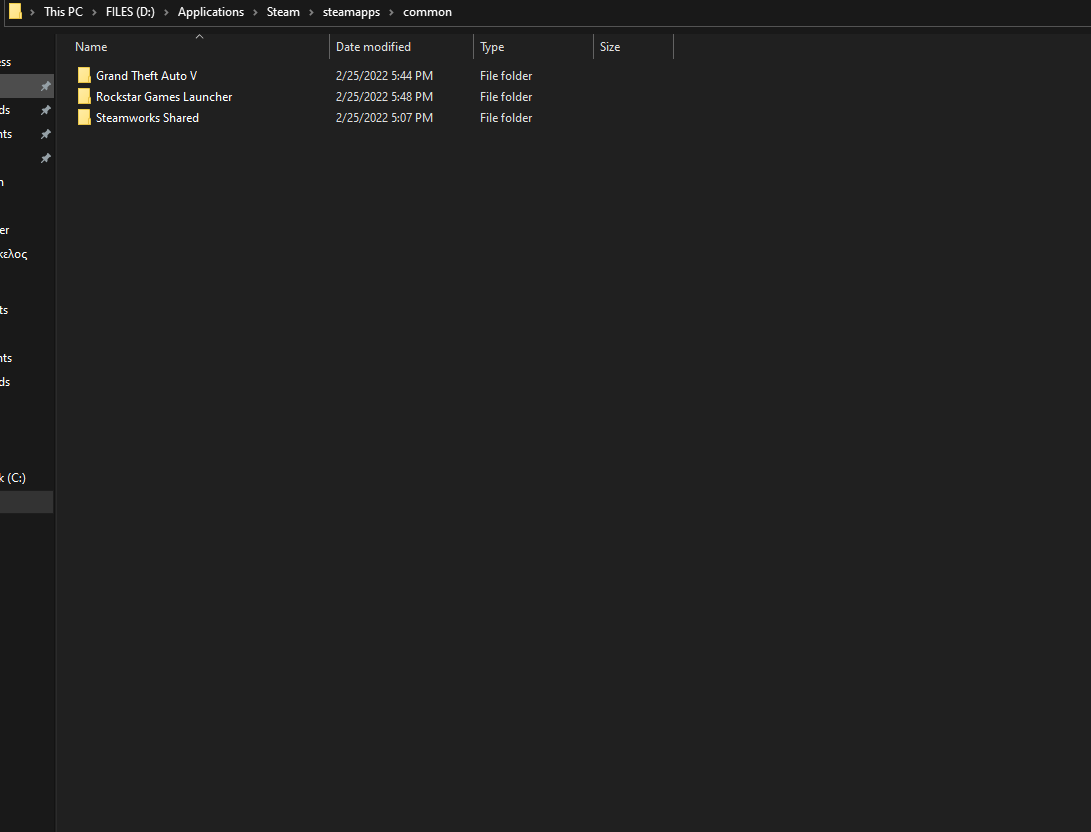Click the 2/25/2022 5:48 PM date cell
The image size is (1091, 832).
(x=384, y=97)
